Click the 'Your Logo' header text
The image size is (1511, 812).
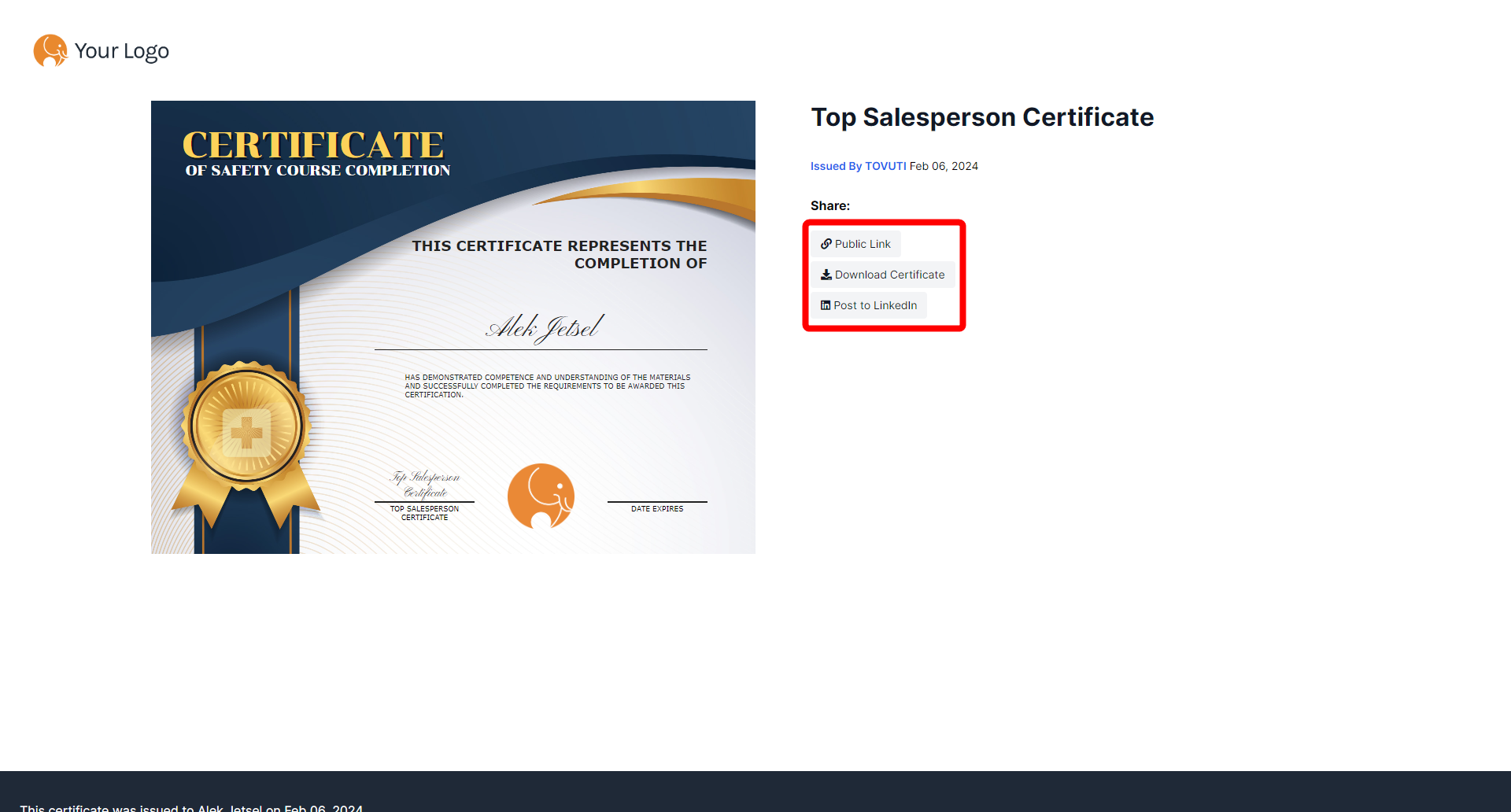[x=122, y=51]
